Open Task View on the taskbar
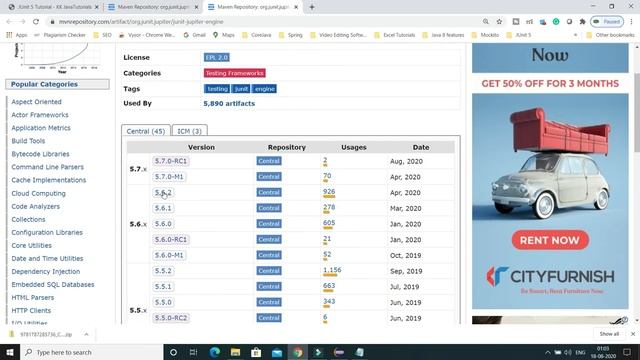This screenshot has height=360, width=640. pos(193,352)
